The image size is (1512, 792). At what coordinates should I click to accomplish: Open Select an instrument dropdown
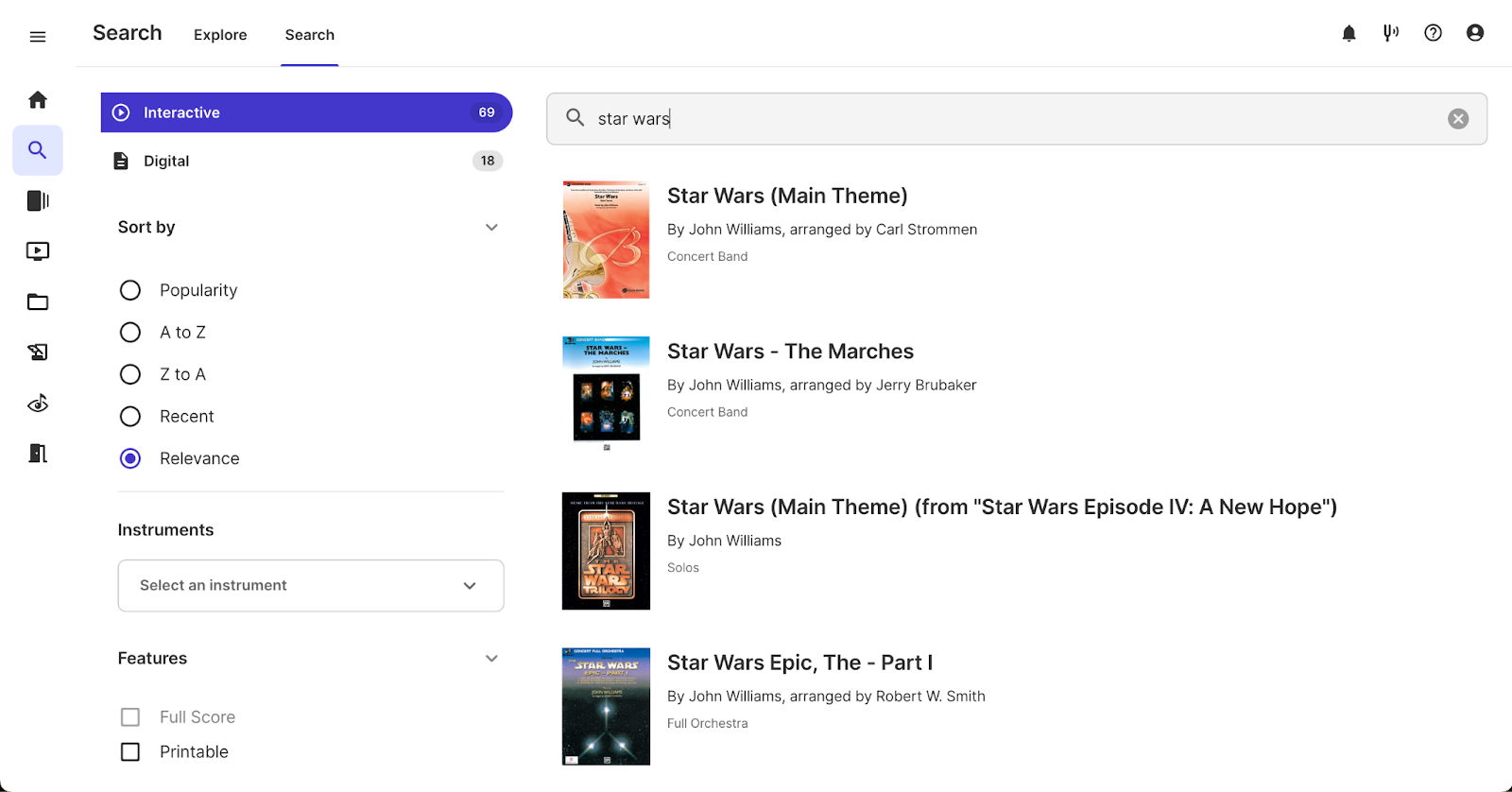tap(311, 586)
